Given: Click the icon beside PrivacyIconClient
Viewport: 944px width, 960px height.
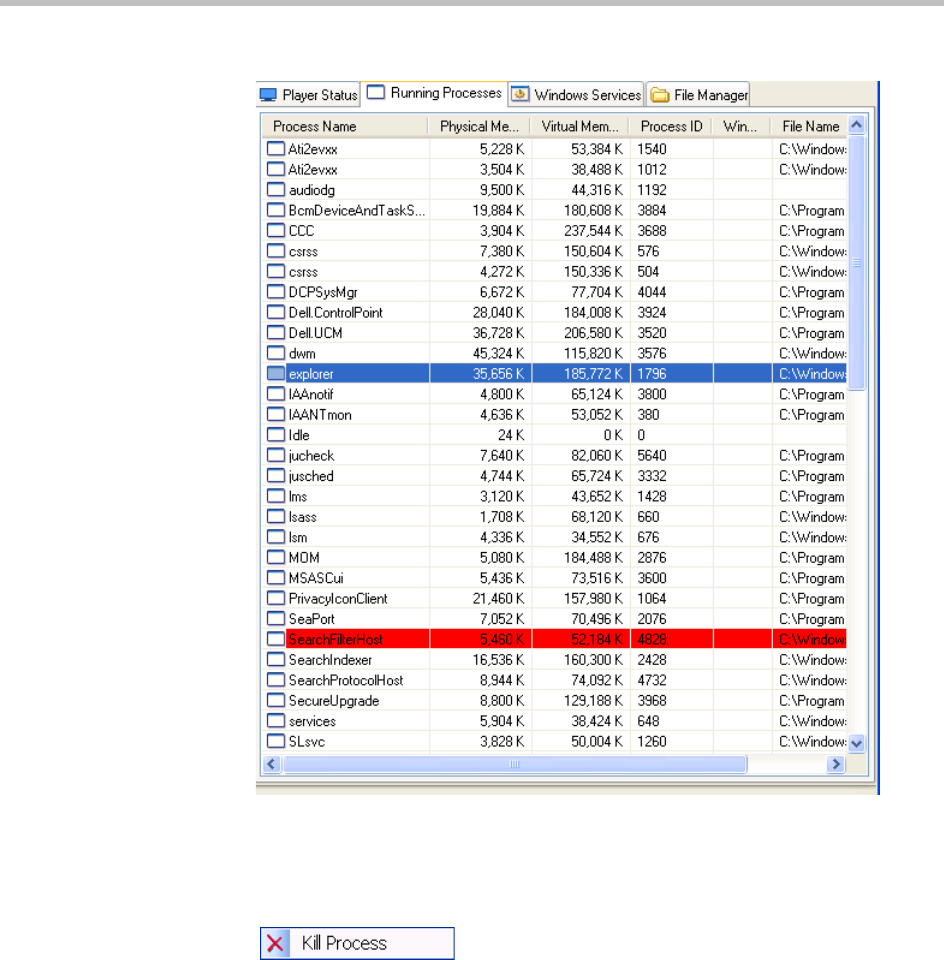Looking at the screenshot, I should point(276,598).
